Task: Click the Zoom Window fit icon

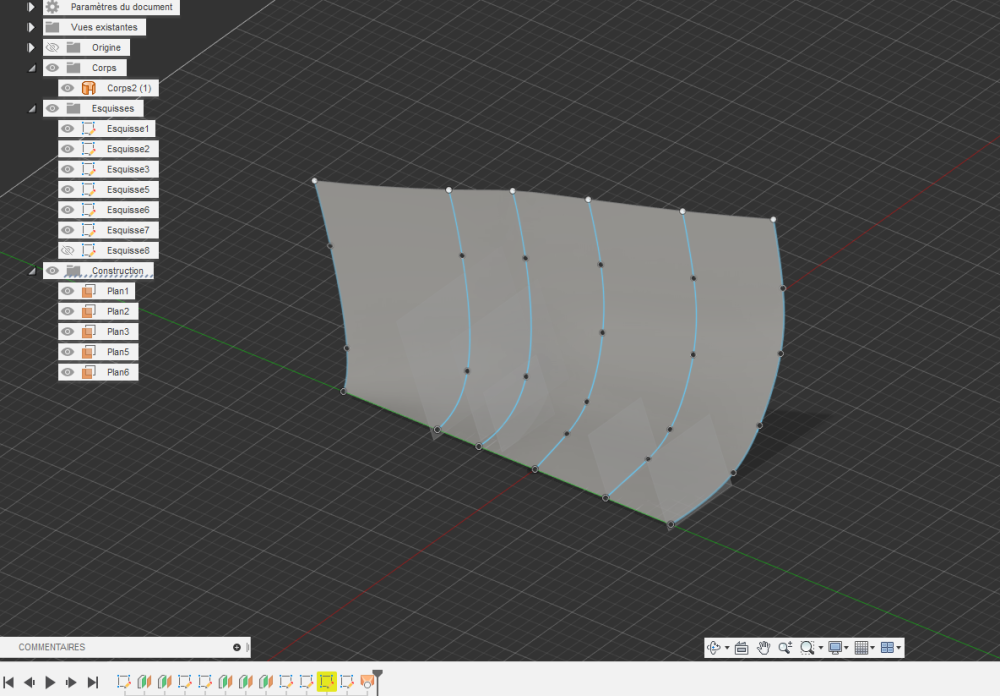Action: point(807,648)
